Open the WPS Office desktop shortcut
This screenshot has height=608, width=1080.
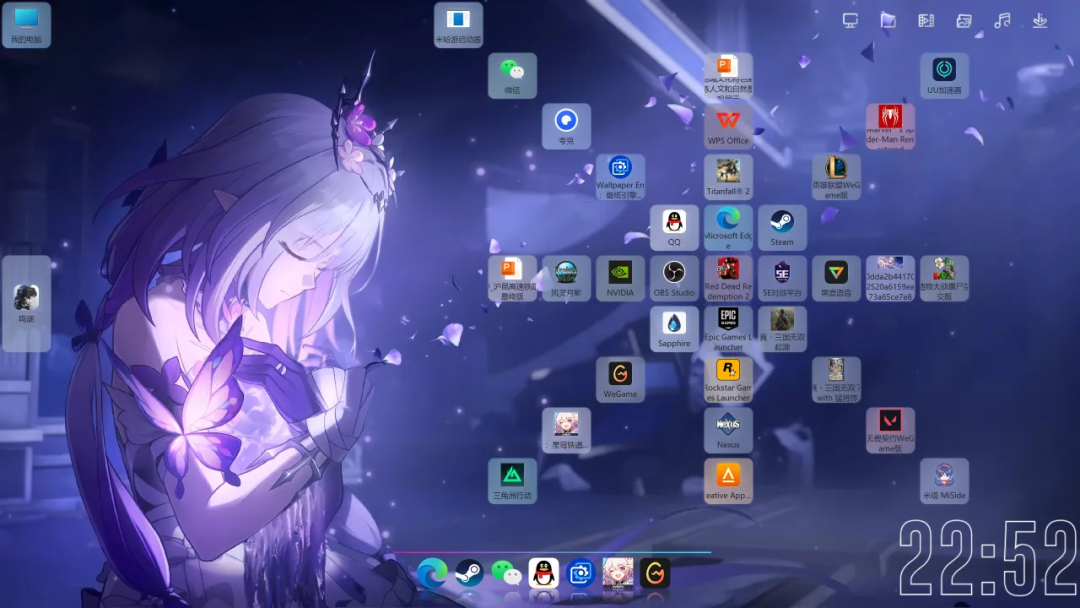click(x=728, y=125)
